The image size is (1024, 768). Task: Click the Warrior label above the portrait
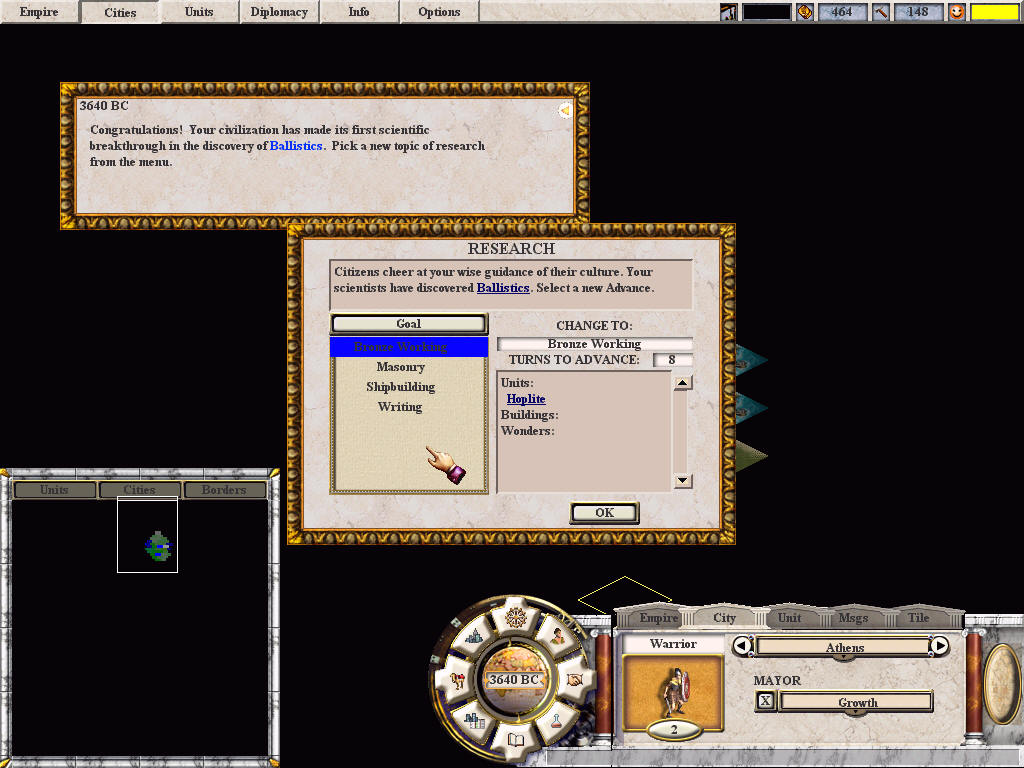pos(673,644)
